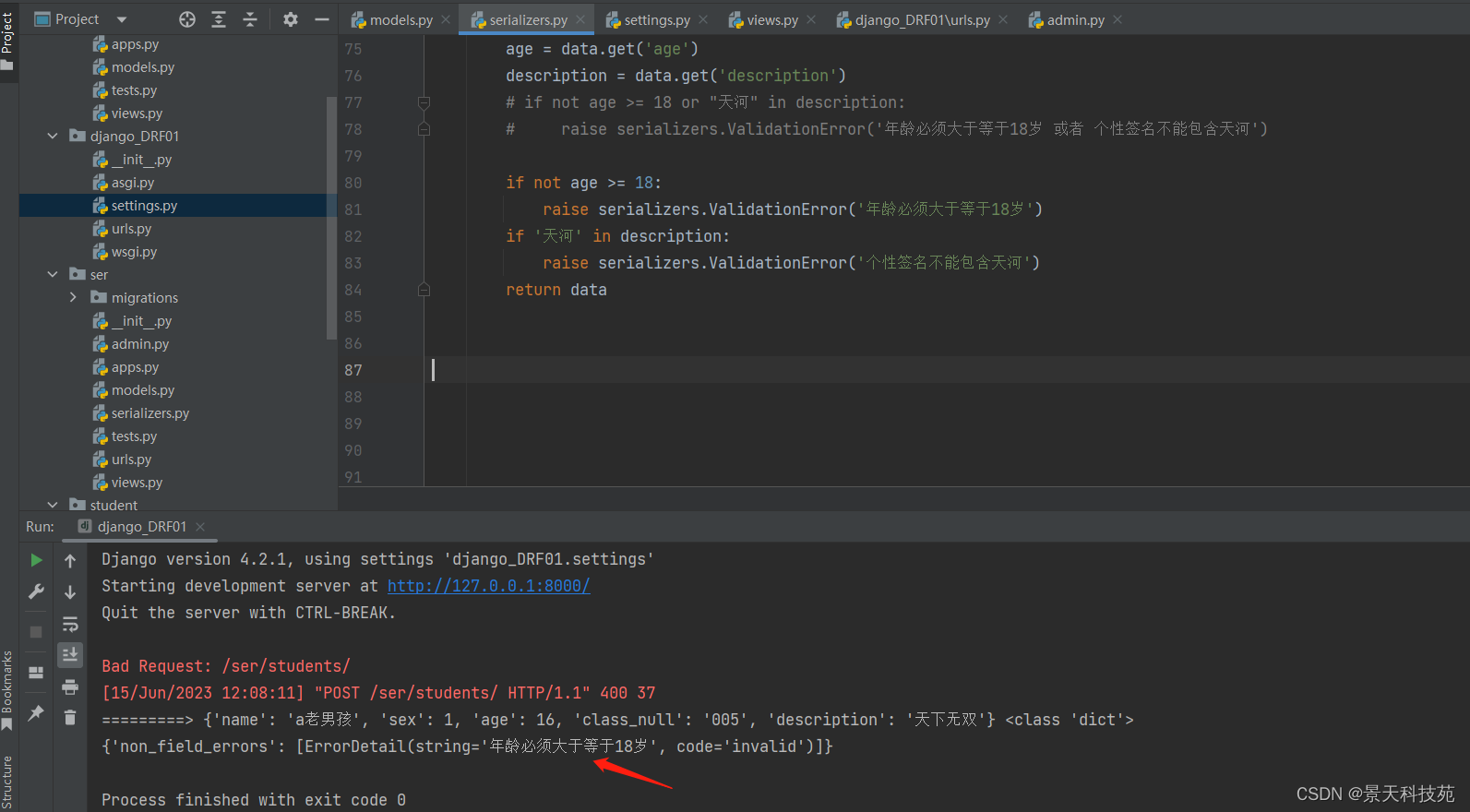The height and width of the screenshot is (812, 1470).
Task: Click the fold marker on line 84
Action: pos(424,290)
